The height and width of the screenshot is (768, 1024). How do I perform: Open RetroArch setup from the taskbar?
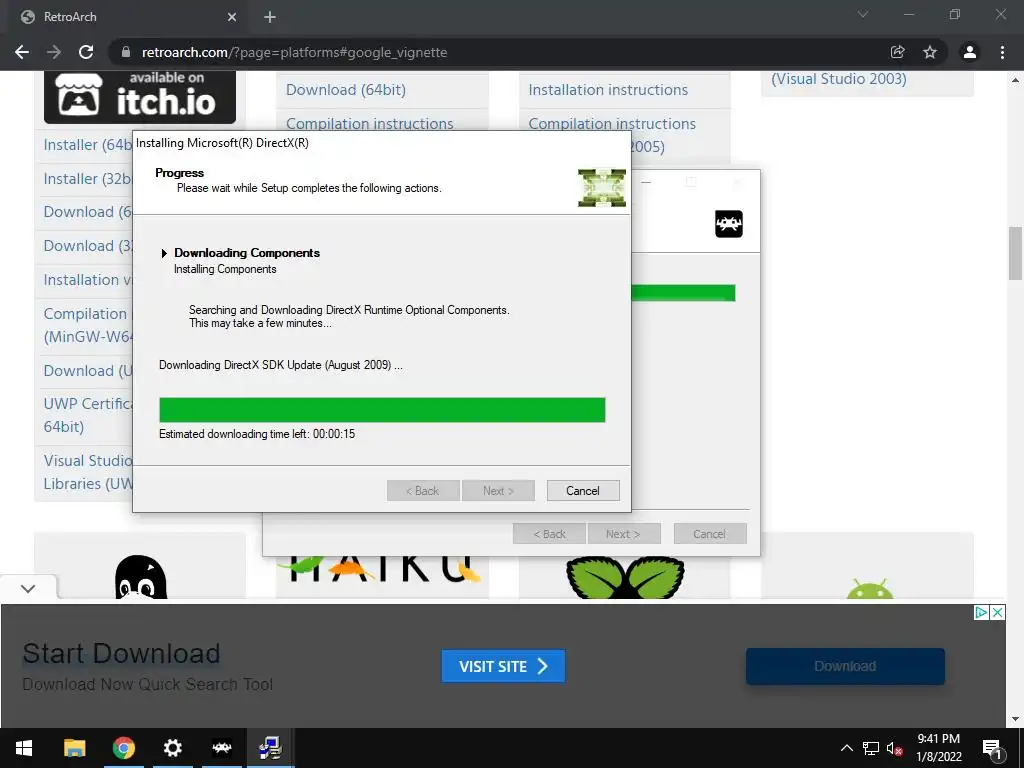[x=221, y=748]
